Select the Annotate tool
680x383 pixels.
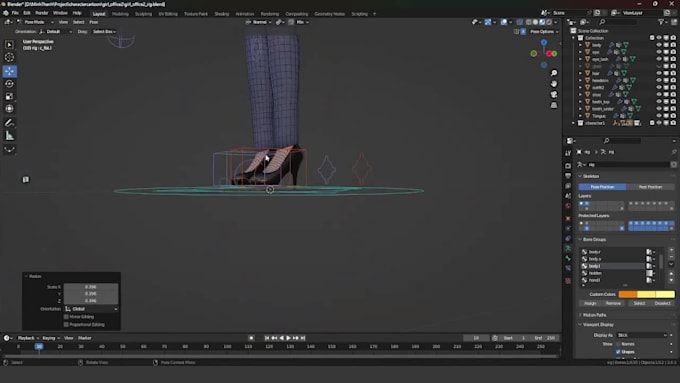pos(9,123)
